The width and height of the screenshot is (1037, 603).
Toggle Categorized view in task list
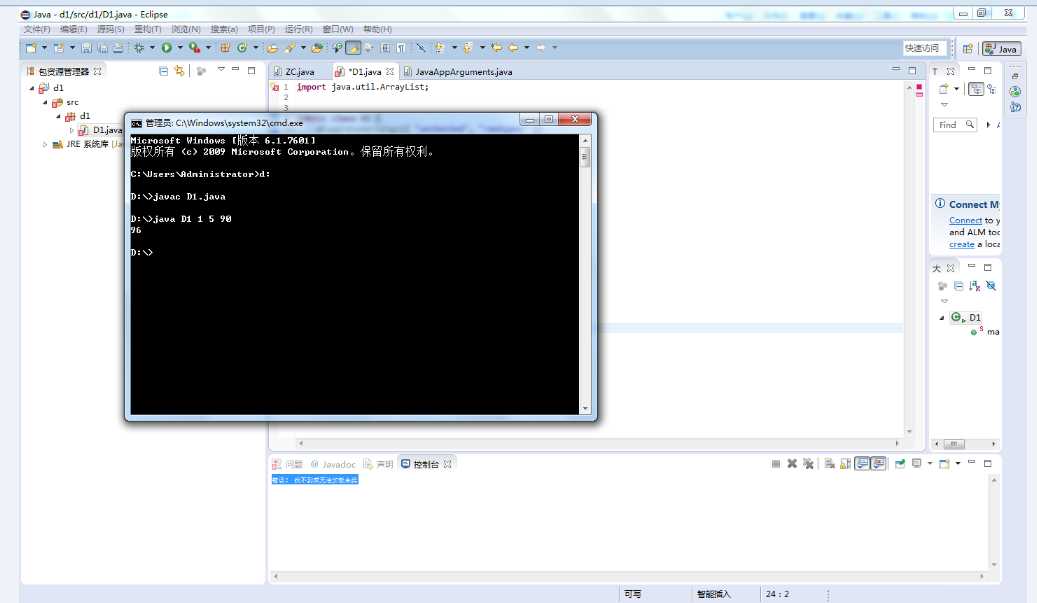pos(976,89)
